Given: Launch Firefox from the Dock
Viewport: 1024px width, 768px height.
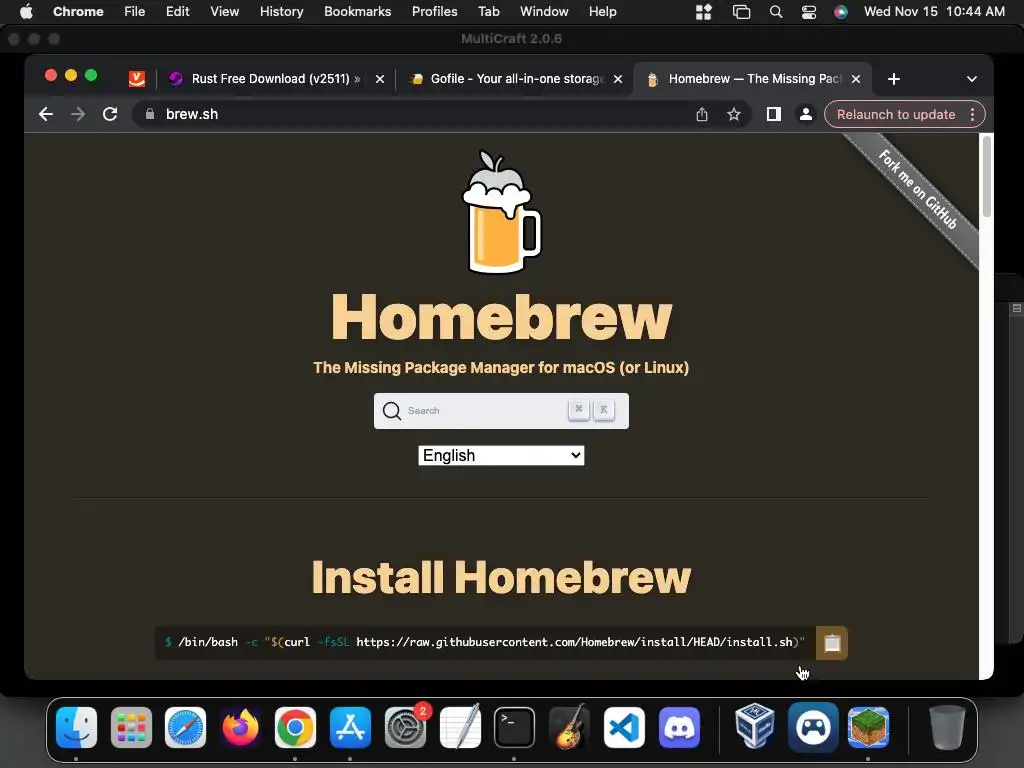Looking at the screenshot, I should pos(240,727).
